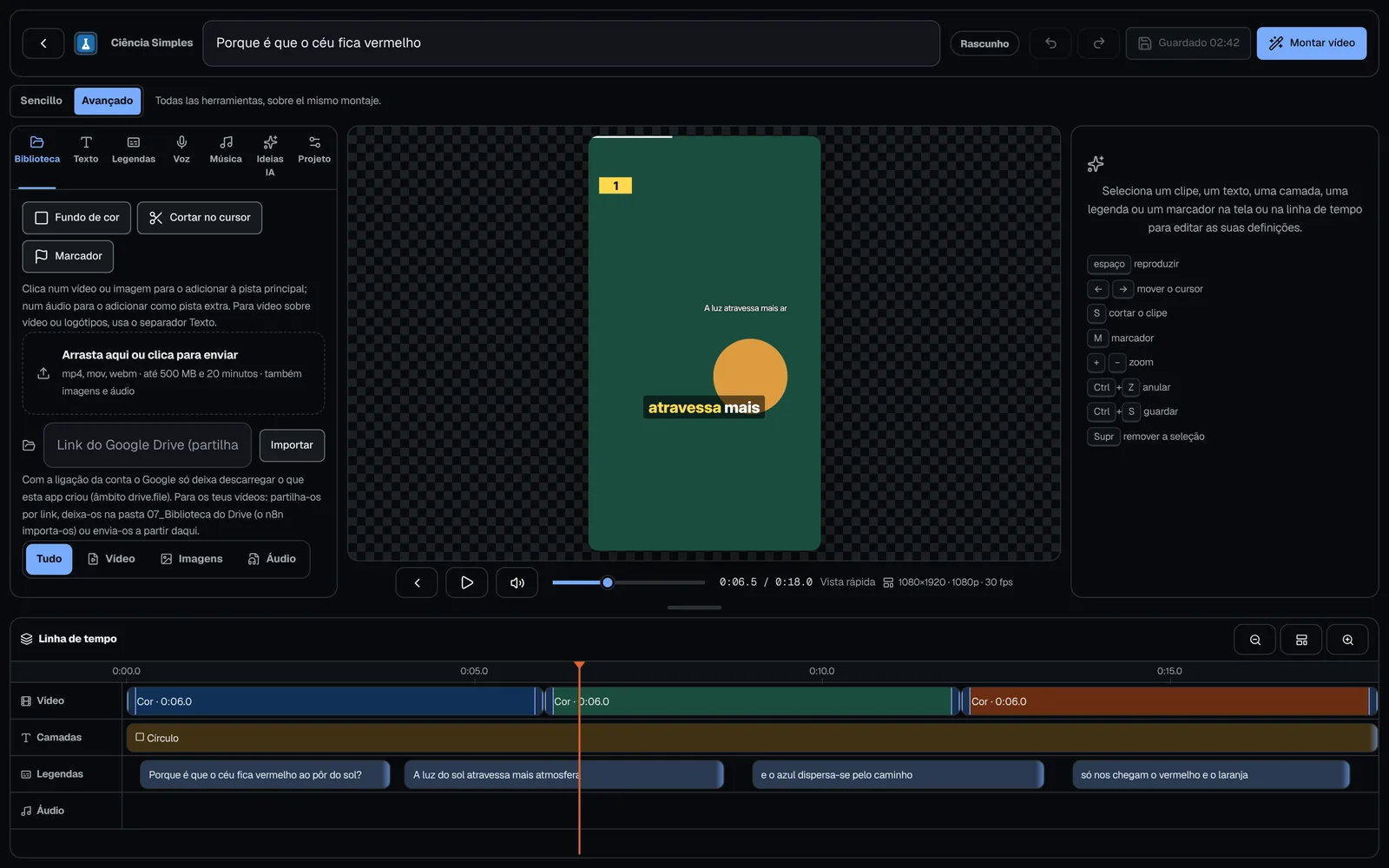
Task: Go back with the top-left arrow button
Action: (43, 43)
